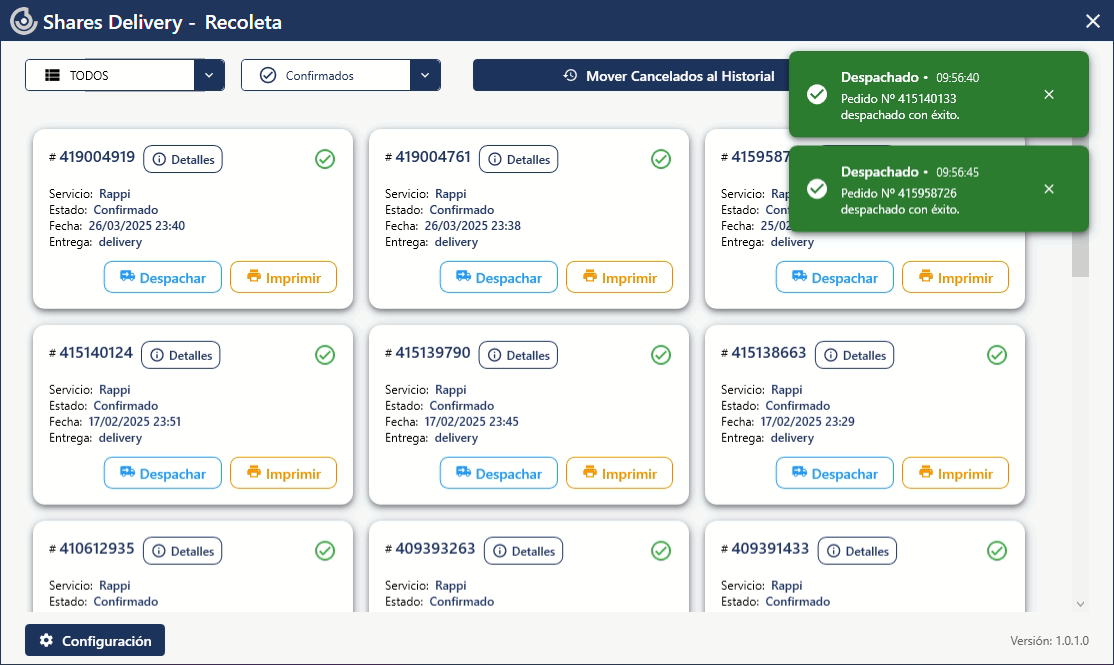Click green check icon on order 409393263
The width and height of the screenshot is (1114, 665).
point(661,551)
